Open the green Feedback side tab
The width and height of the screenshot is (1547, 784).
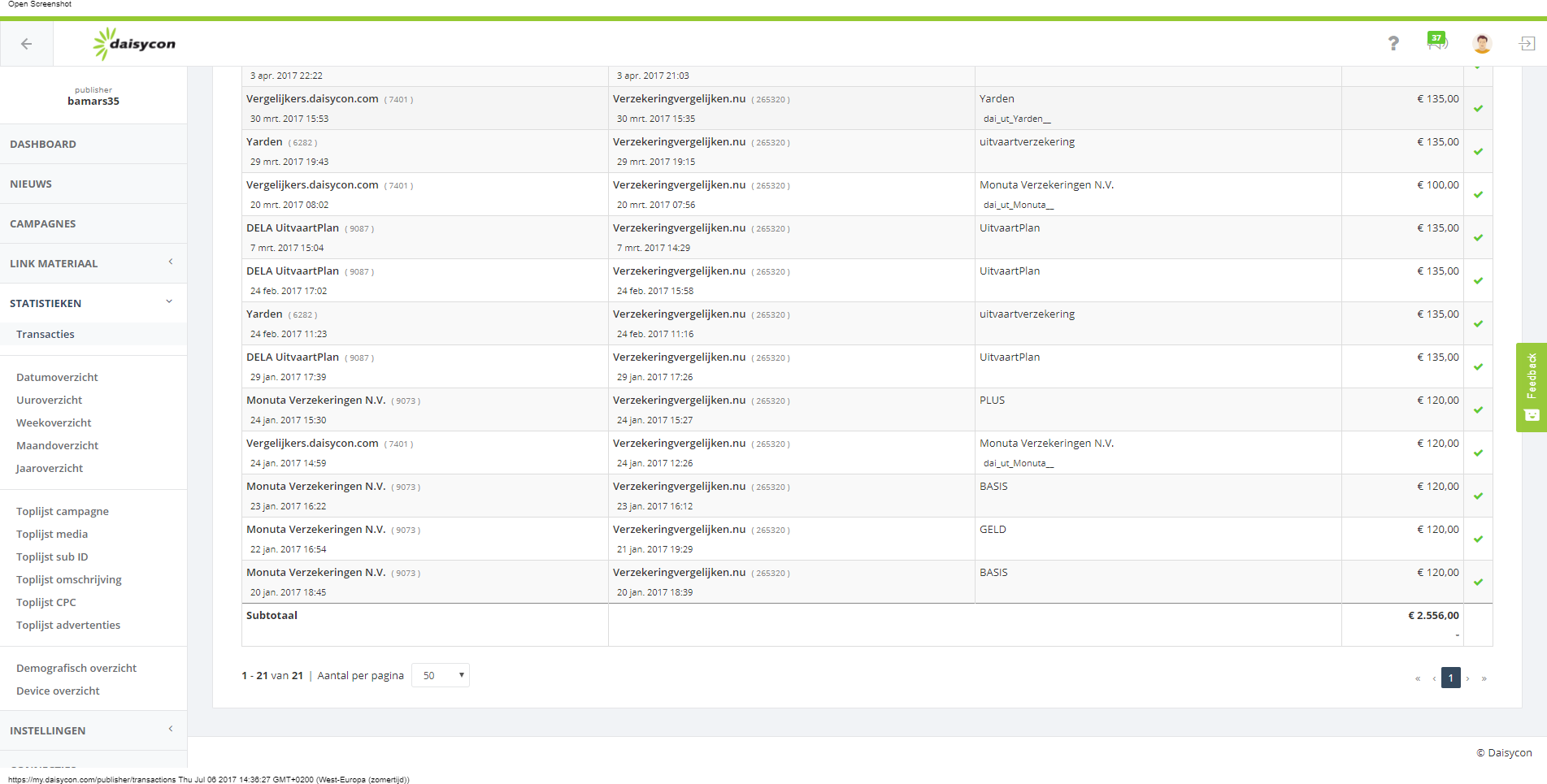coord(1532,388)
